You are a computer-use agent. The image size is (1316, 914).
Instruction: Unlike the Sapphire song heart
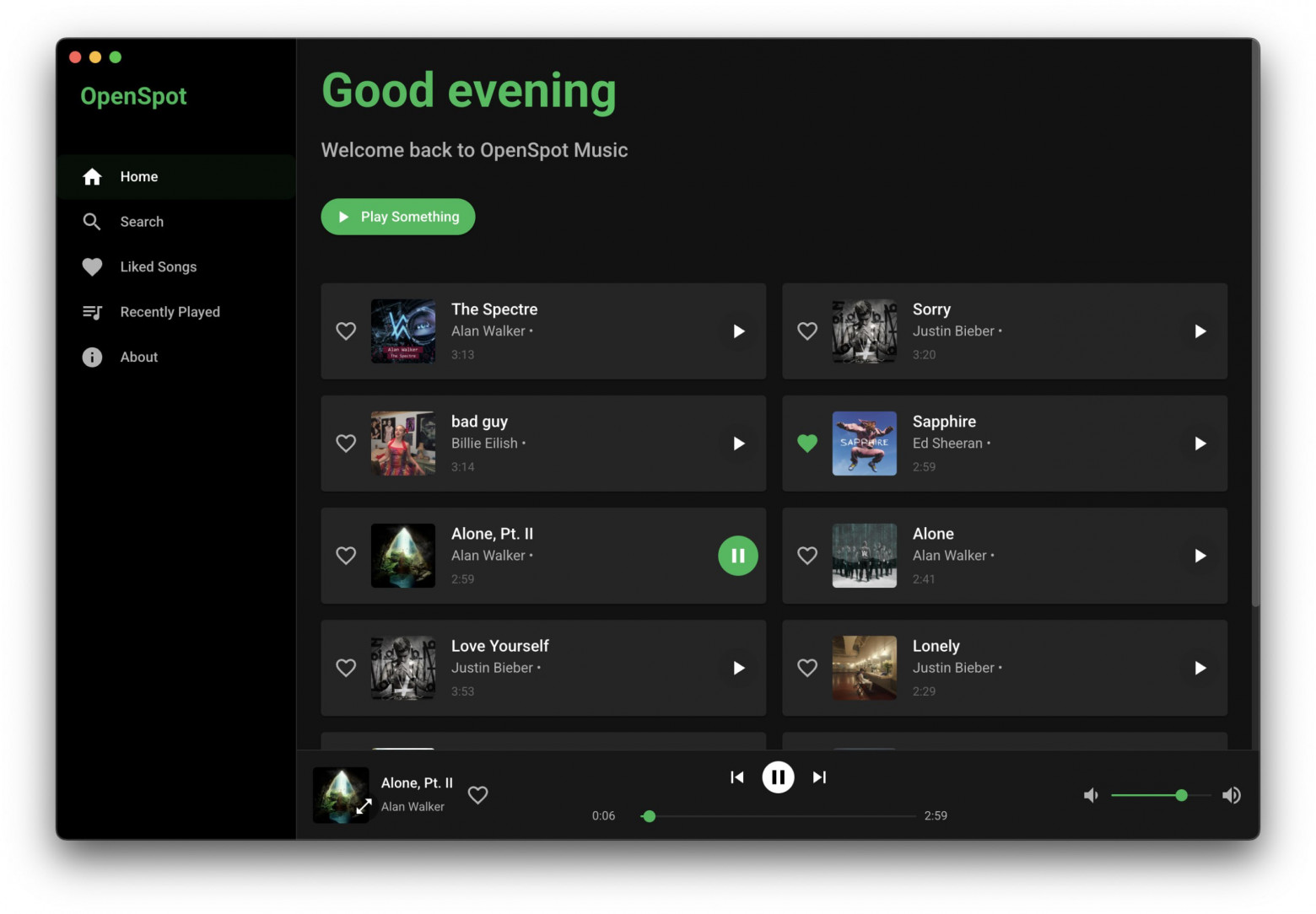point(807,444)
